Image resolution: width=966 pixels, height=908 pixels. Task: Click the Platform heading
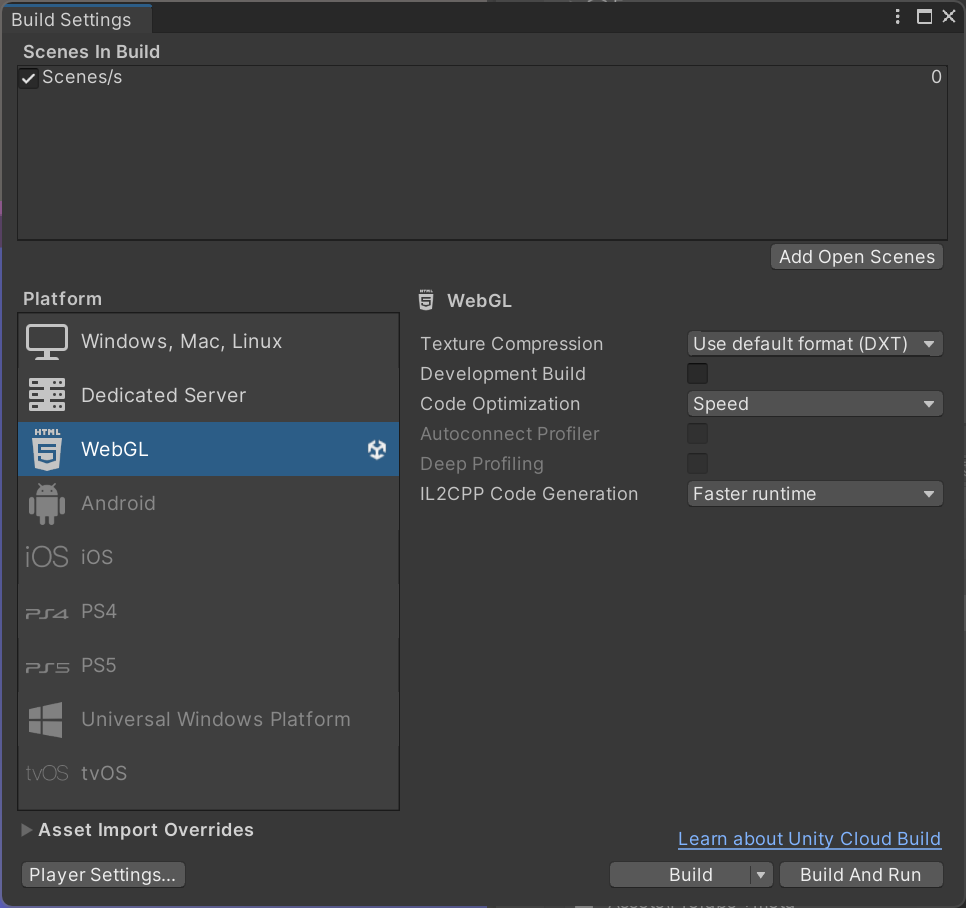point(62,299)
